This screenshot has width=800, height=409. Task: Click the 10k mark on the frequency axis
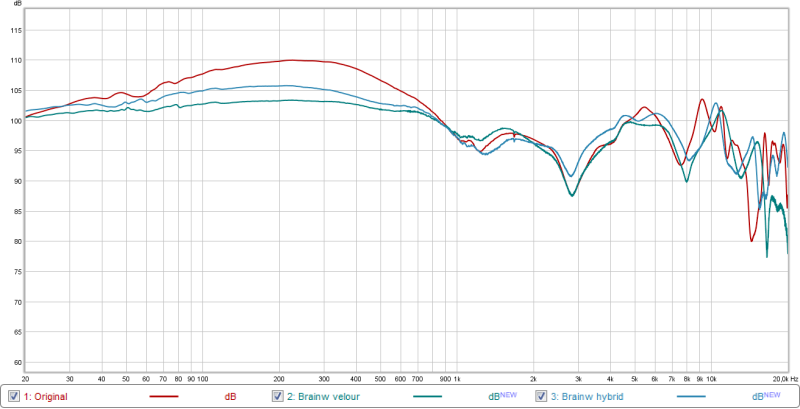[x=711, y=380]
